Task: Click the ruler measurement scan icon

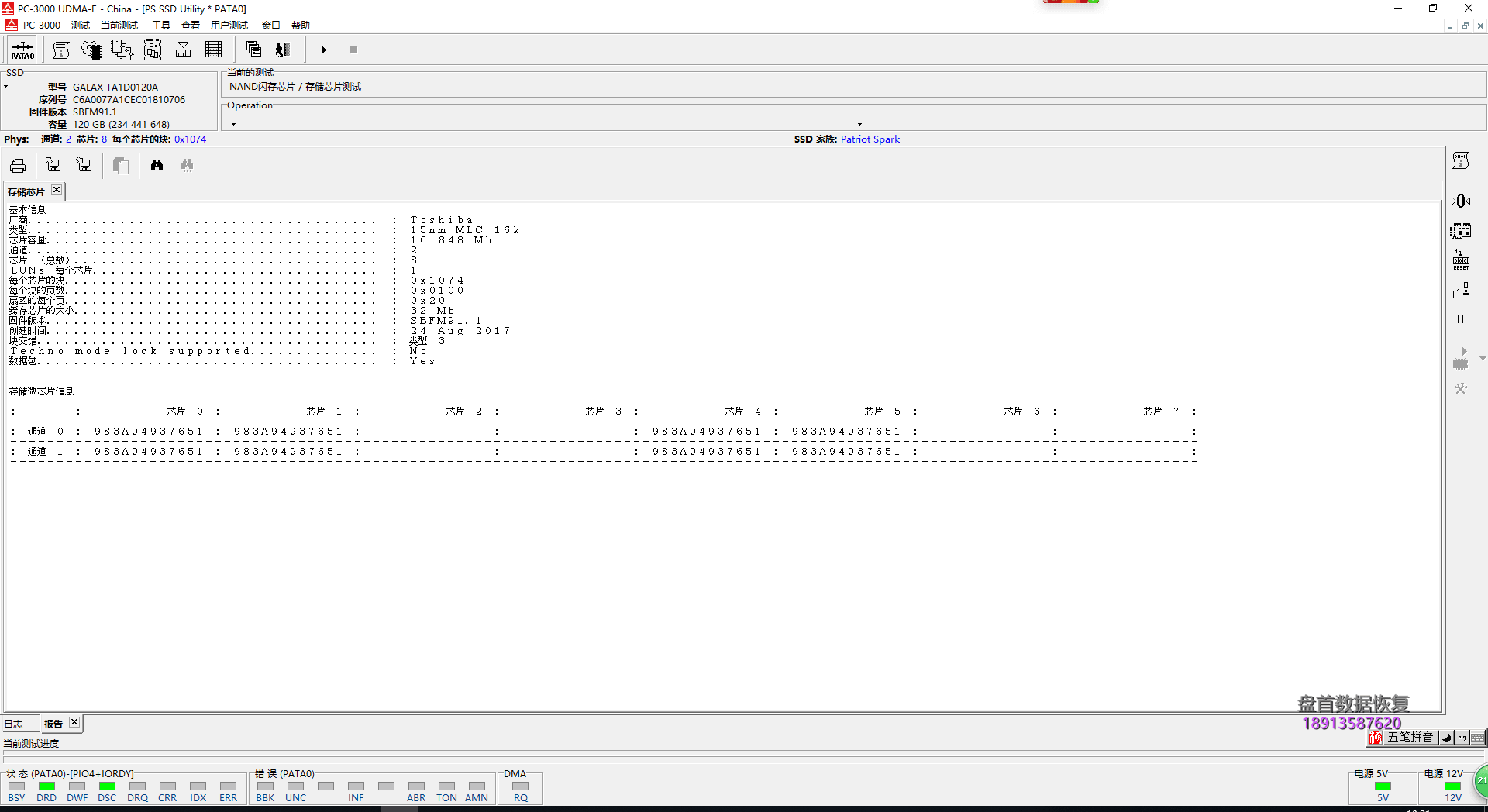Action: (x=184, y=50)
